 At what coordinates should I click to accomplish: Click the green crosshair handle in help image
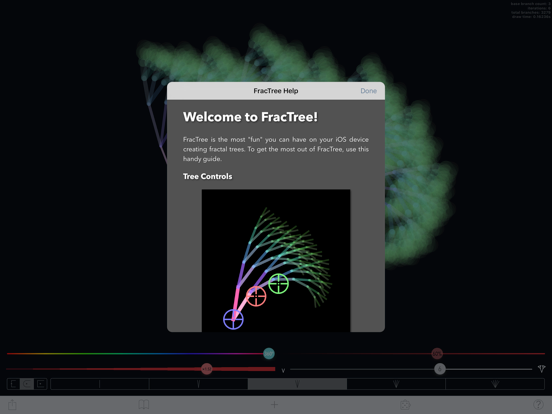(278, 283)
